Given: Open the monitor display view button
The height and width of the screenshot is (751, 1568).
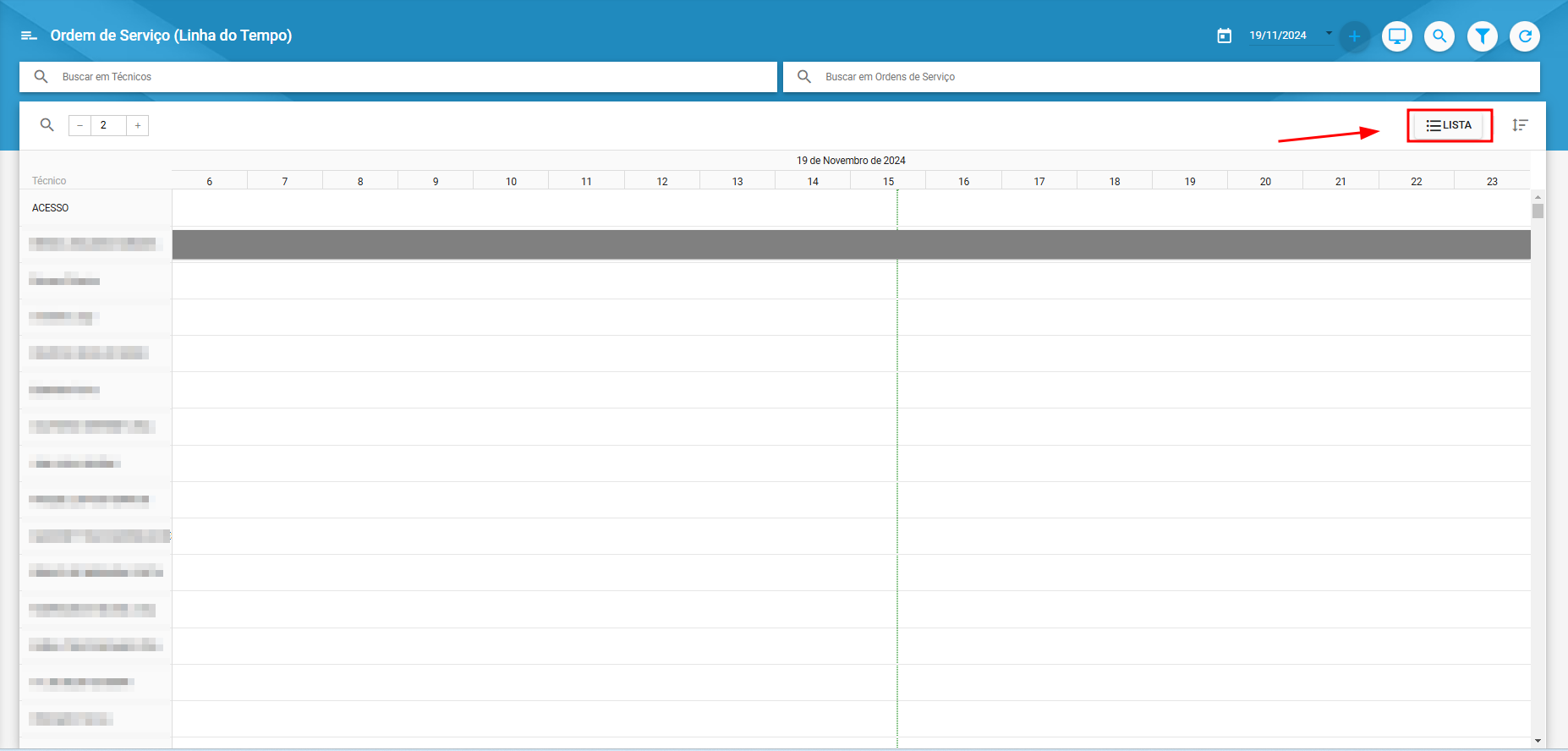Looking at the screenshot, I should coord(1397,36).
